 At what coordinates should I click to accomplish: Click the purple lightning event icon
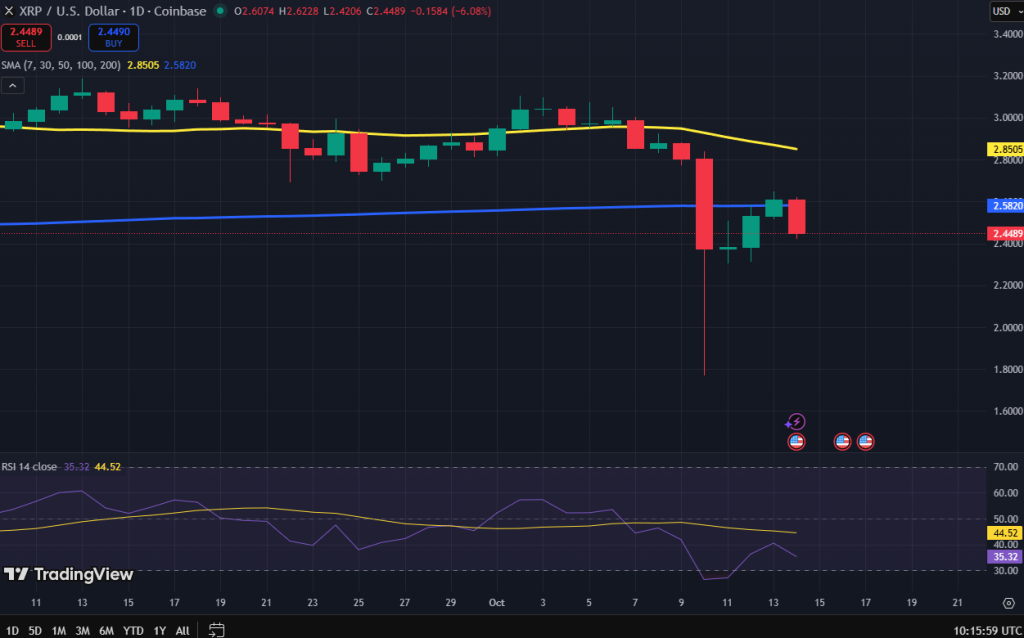796,422
